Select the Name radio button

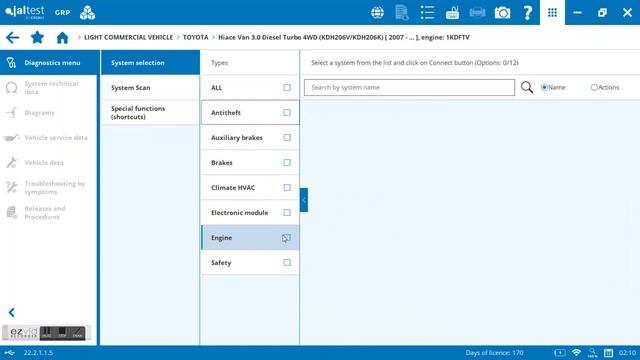click(x=544, y=87)
